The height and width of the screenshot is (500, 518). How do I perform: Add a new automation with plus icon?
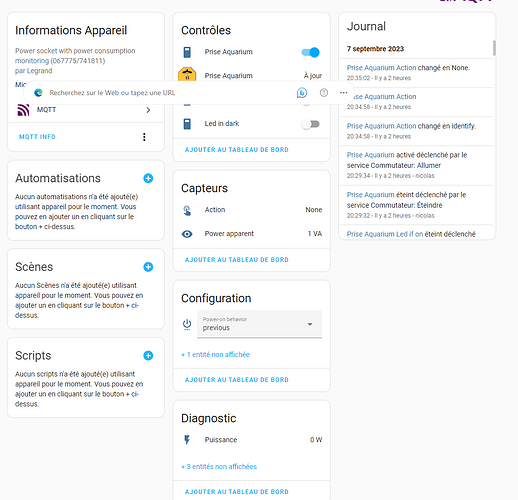point(148,178)
